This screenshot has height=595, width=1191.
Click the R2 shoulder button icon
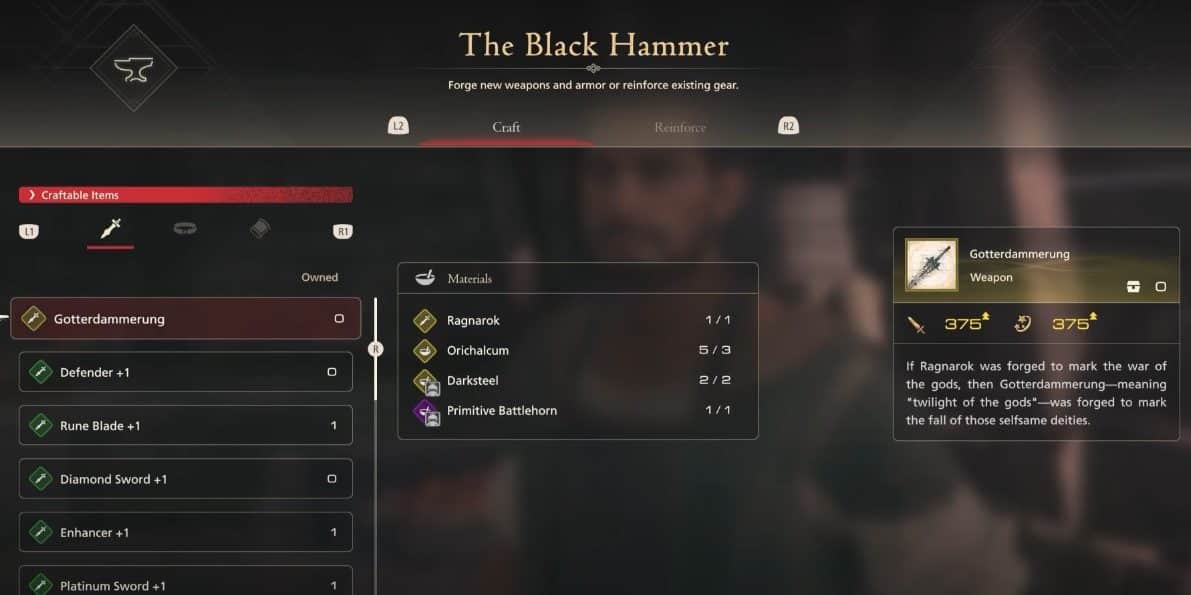[788, 127]
